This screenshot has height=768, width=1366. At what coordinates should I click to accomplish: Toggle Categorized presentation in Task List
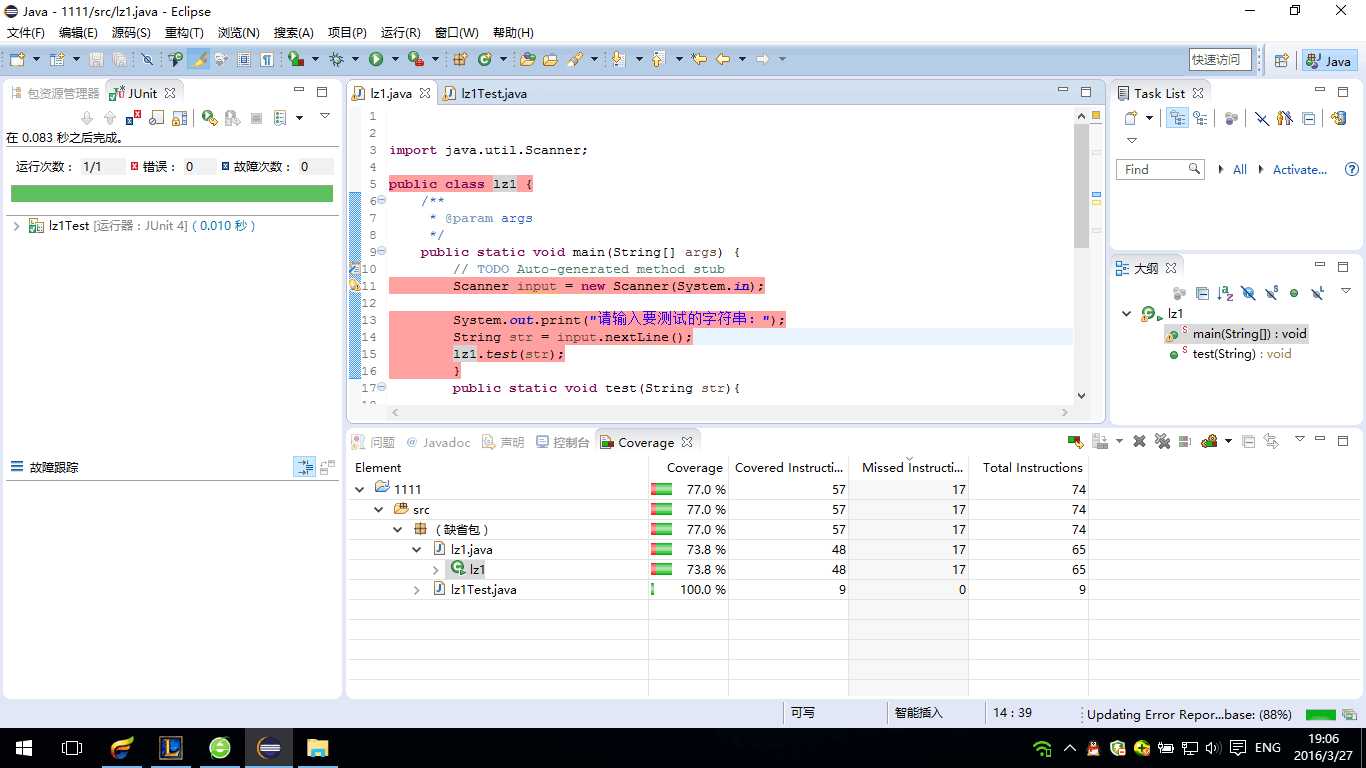pyautogui.click(x=1177, y=118)
